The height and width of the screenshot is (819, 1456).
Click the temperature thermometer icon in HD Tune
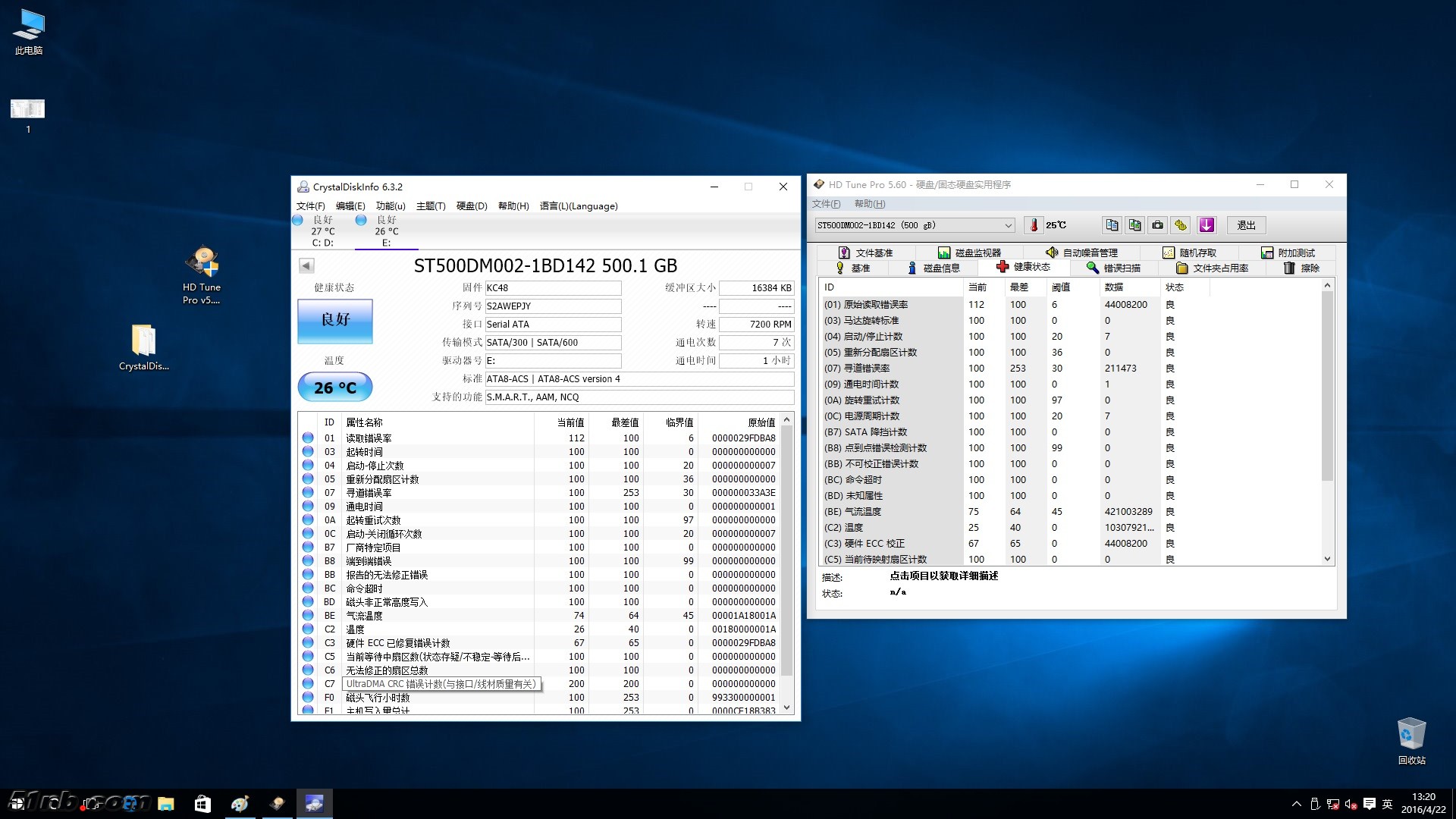[1033, 225]
